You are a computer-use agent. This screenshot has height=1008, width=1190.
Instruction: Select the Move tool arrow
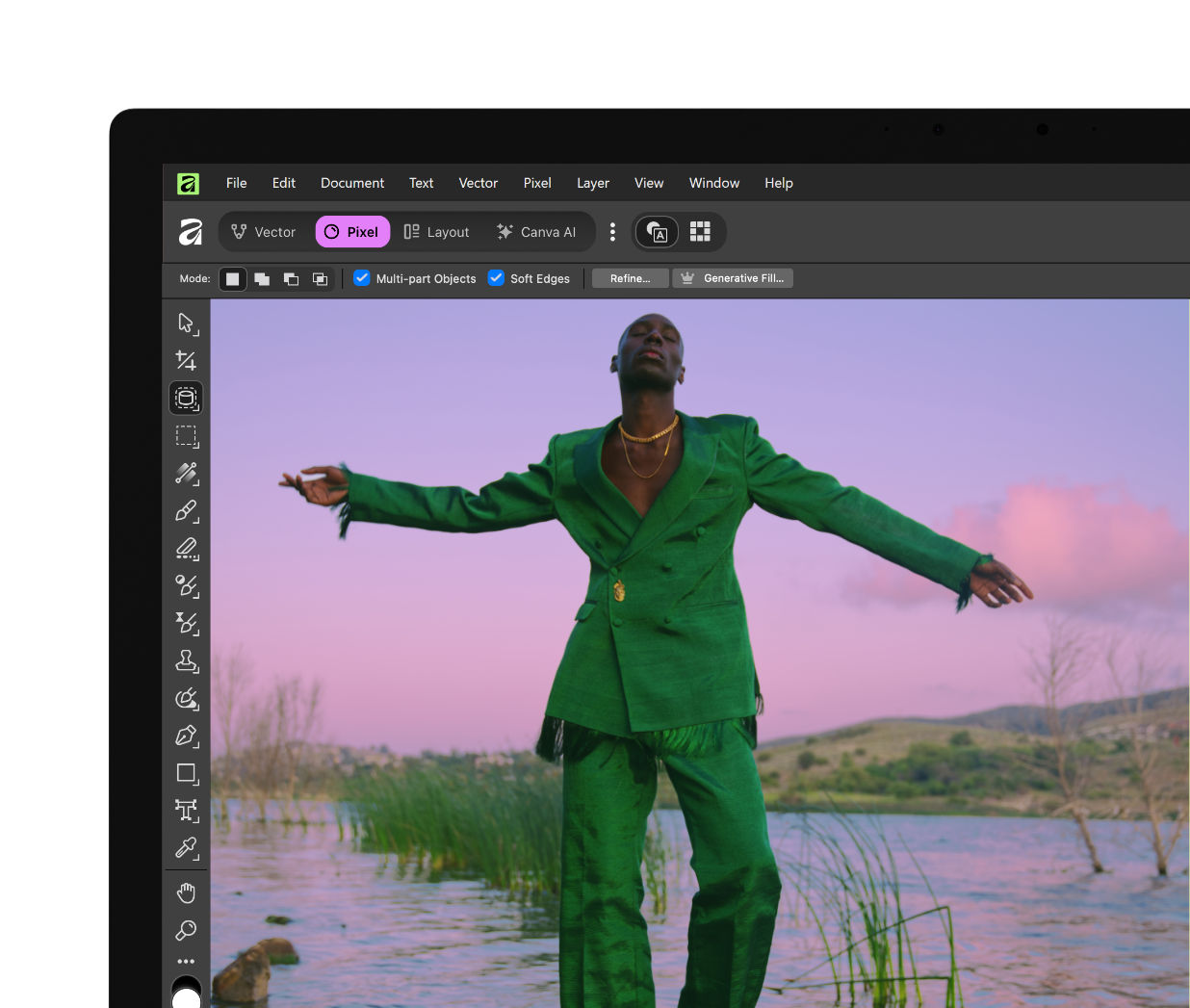186,323
